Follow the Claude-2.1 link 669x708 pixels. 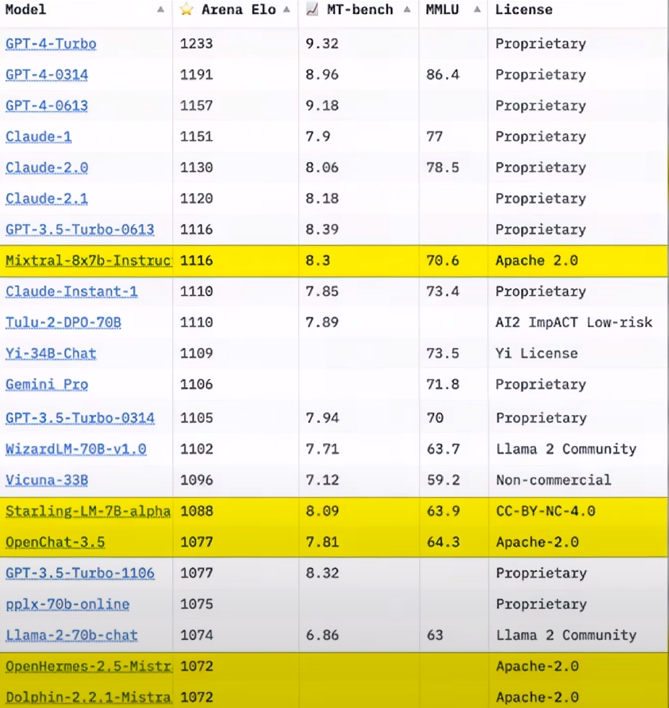[x=47, y=199]
